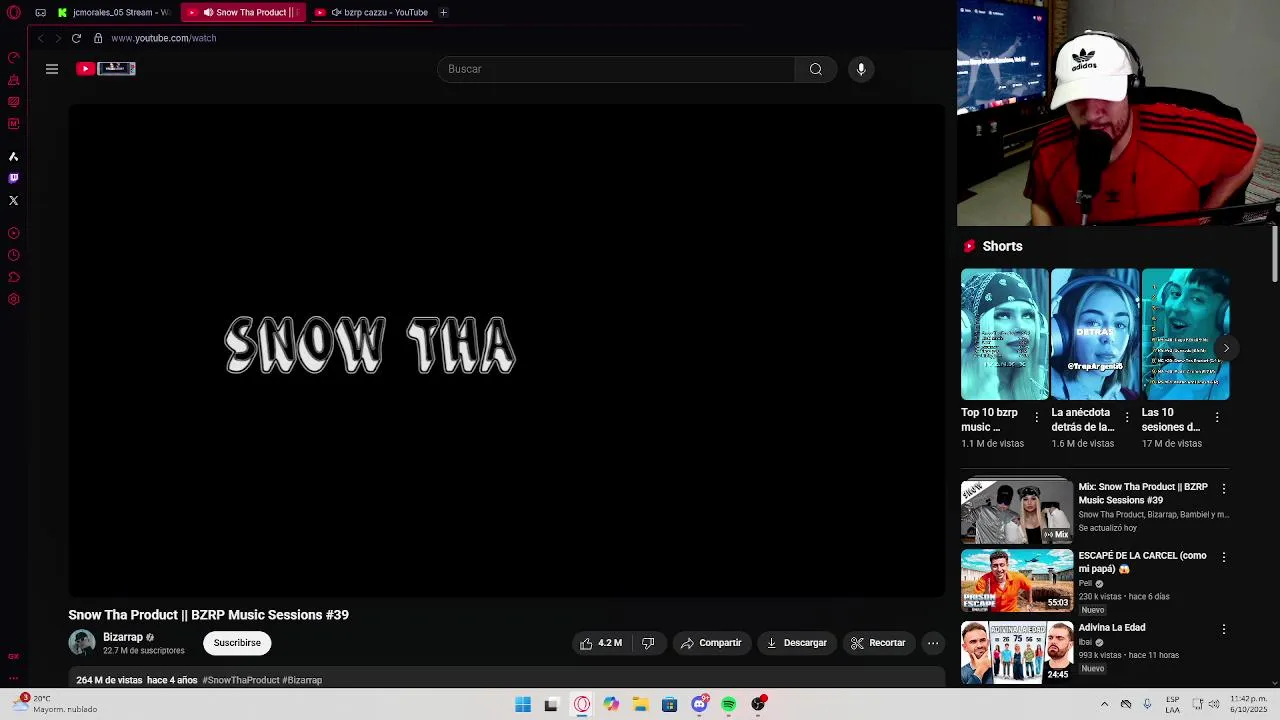Open taskbar clock 11:42 p. m.

tap(1248, 704)
